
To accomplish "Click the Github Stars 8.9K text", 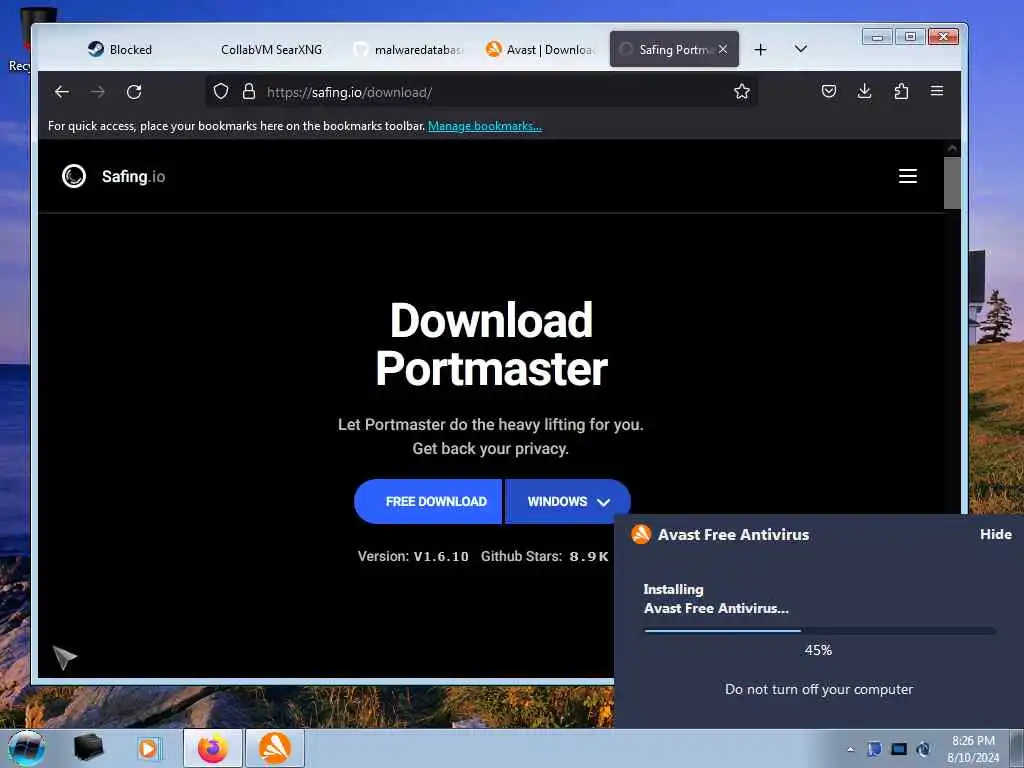I will [545, 556].
